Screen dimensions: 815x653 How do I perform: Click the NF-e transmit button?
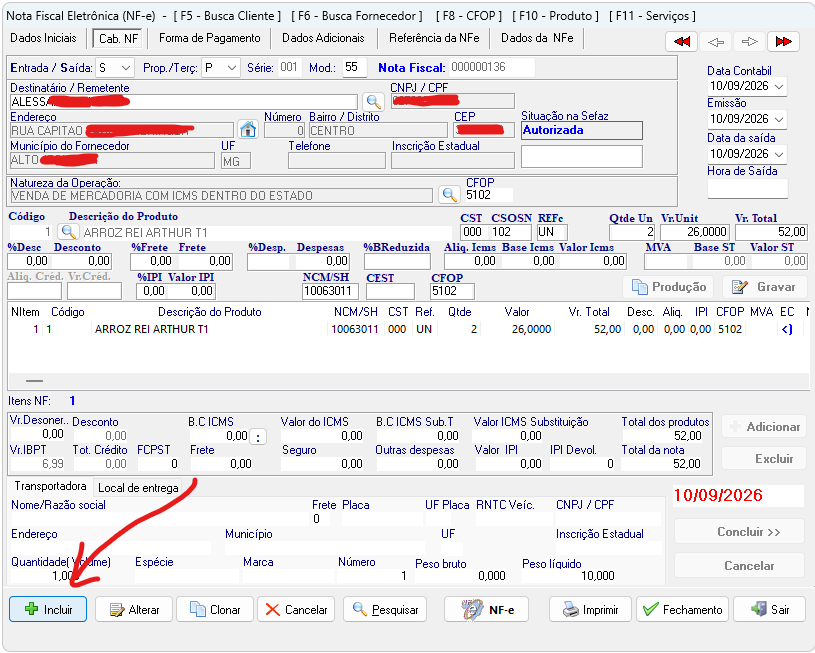coord(487,609)
